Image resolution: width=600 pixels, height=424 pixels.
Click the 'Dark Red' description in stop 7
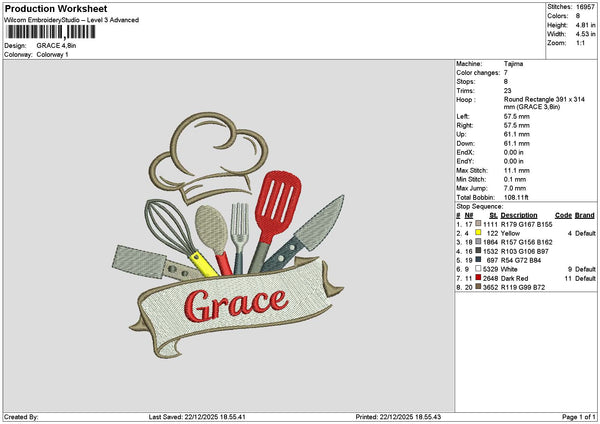coord(514,278)
